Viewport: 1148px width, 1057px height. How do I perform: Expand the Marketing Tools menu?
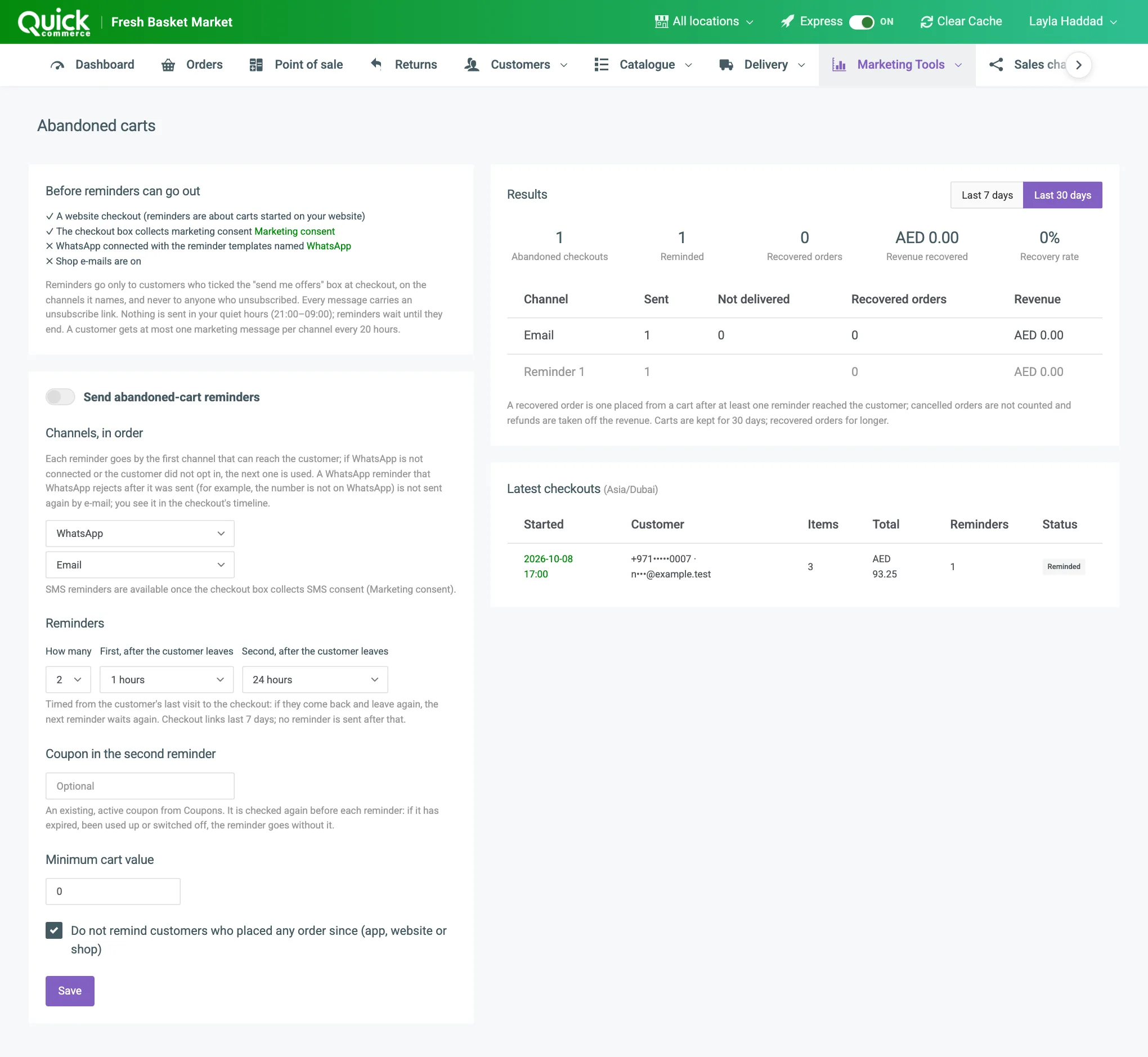[897, 65]
